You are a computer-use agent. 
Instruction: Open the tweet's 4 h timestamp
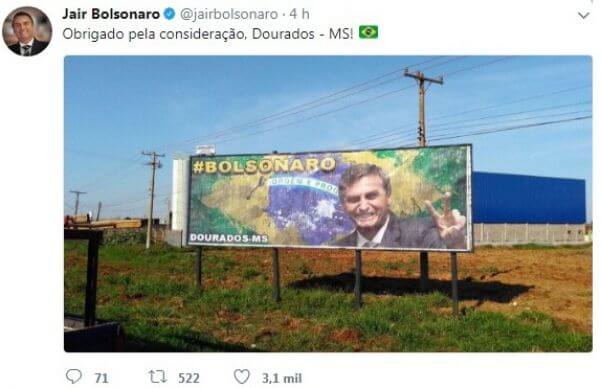point(299,14)
